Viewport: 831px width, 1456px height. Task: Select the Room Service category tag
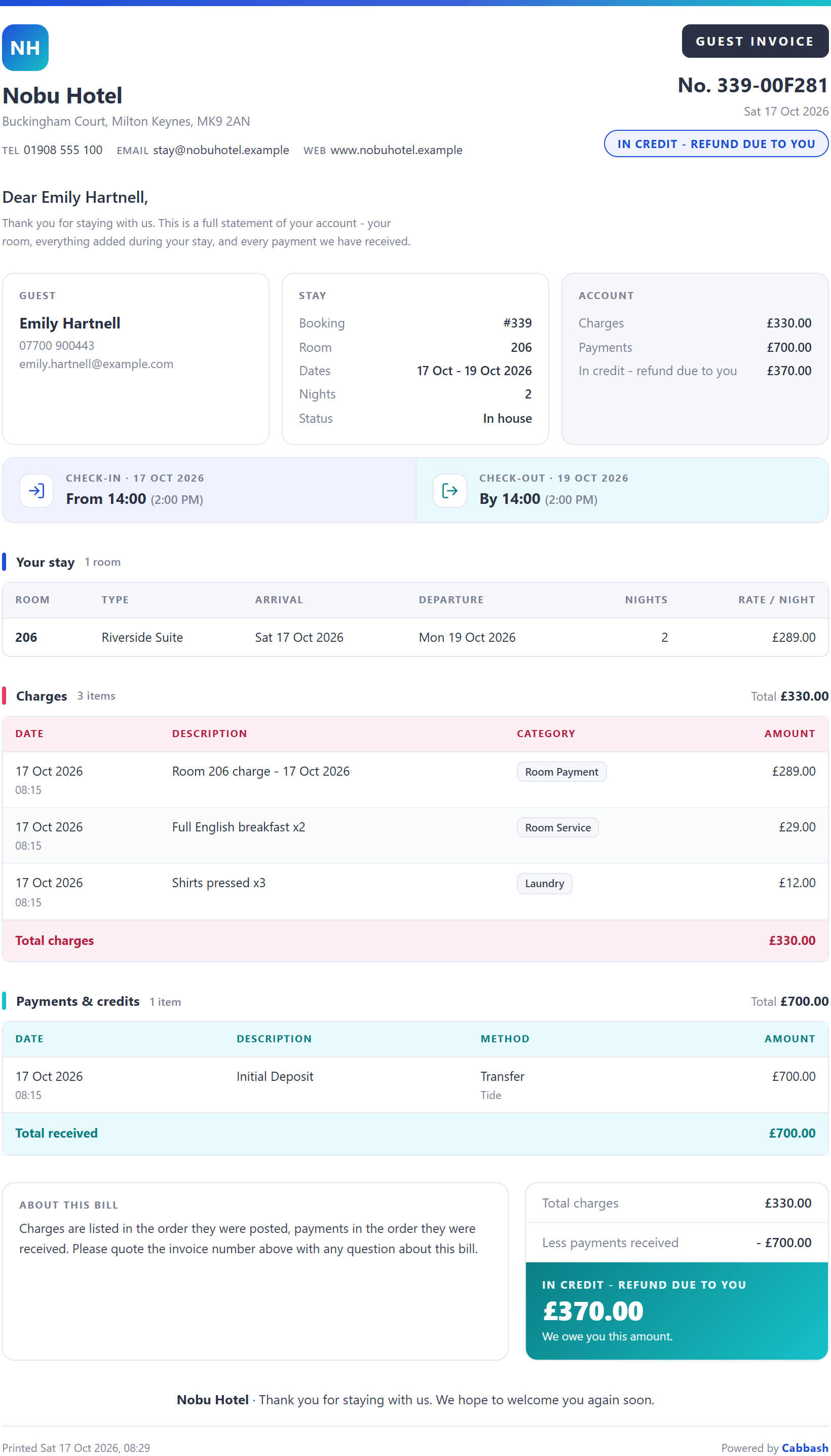coord(557,827)
